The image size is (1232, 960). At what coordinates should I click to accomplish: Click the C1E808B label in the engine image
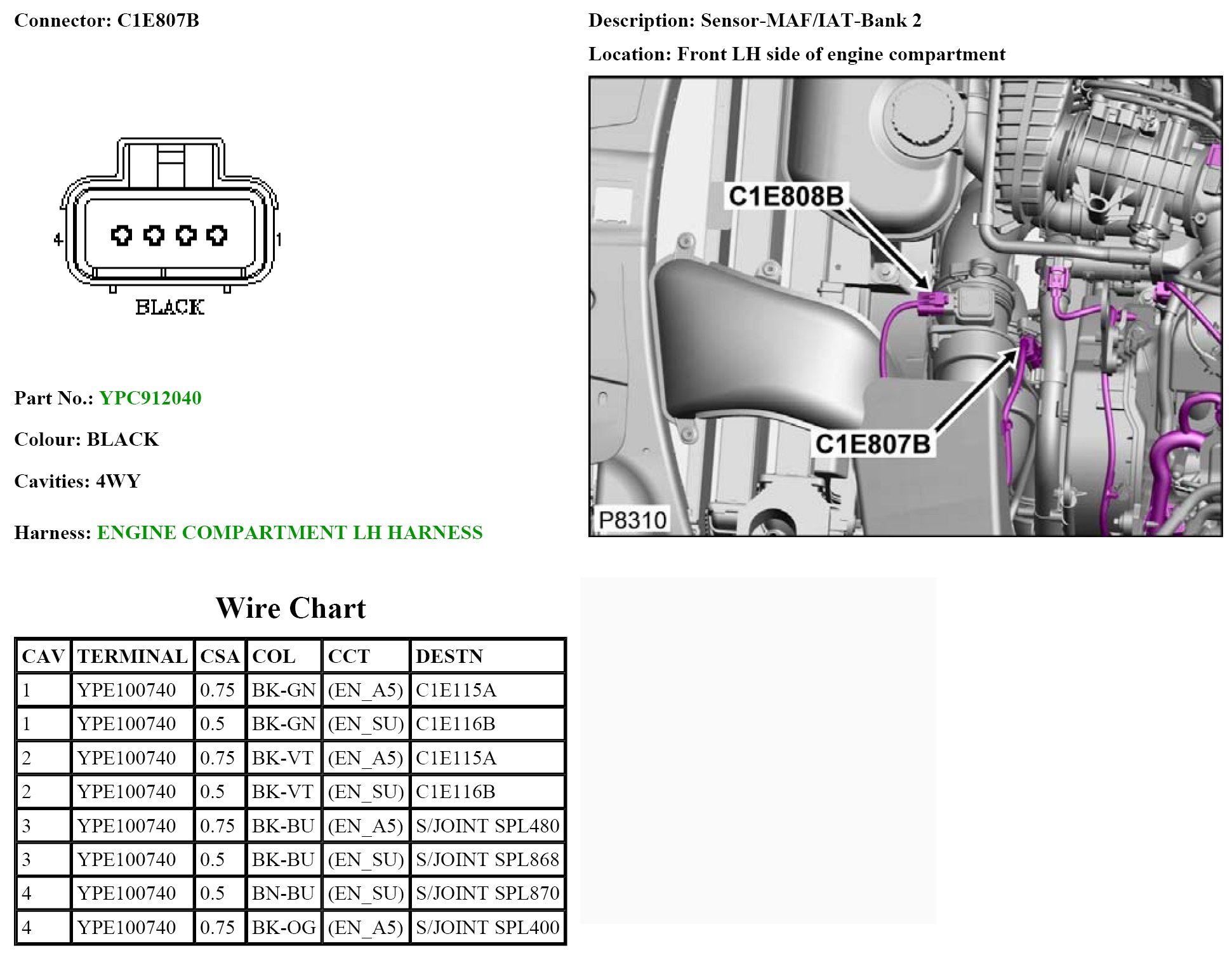[x=785, y=196]
